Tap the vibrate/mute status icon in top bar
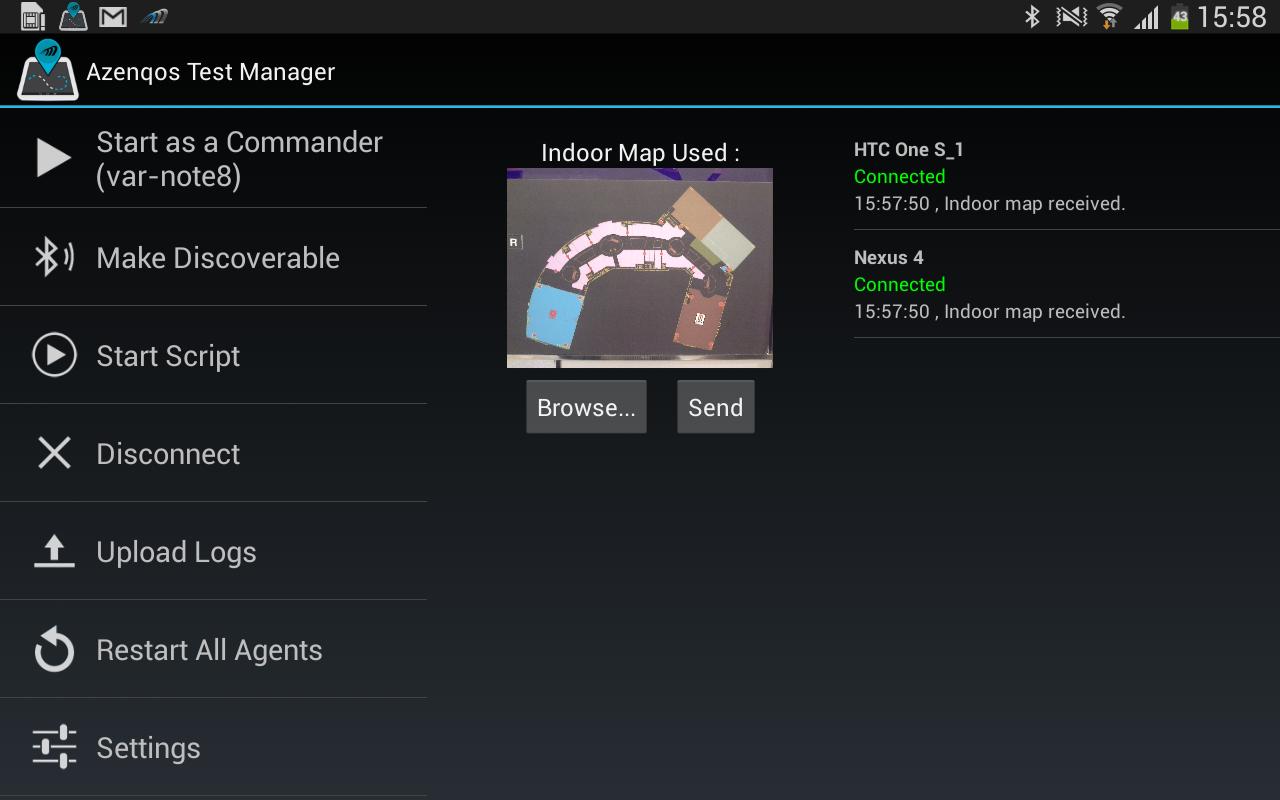 click(x=1071, y=16)
